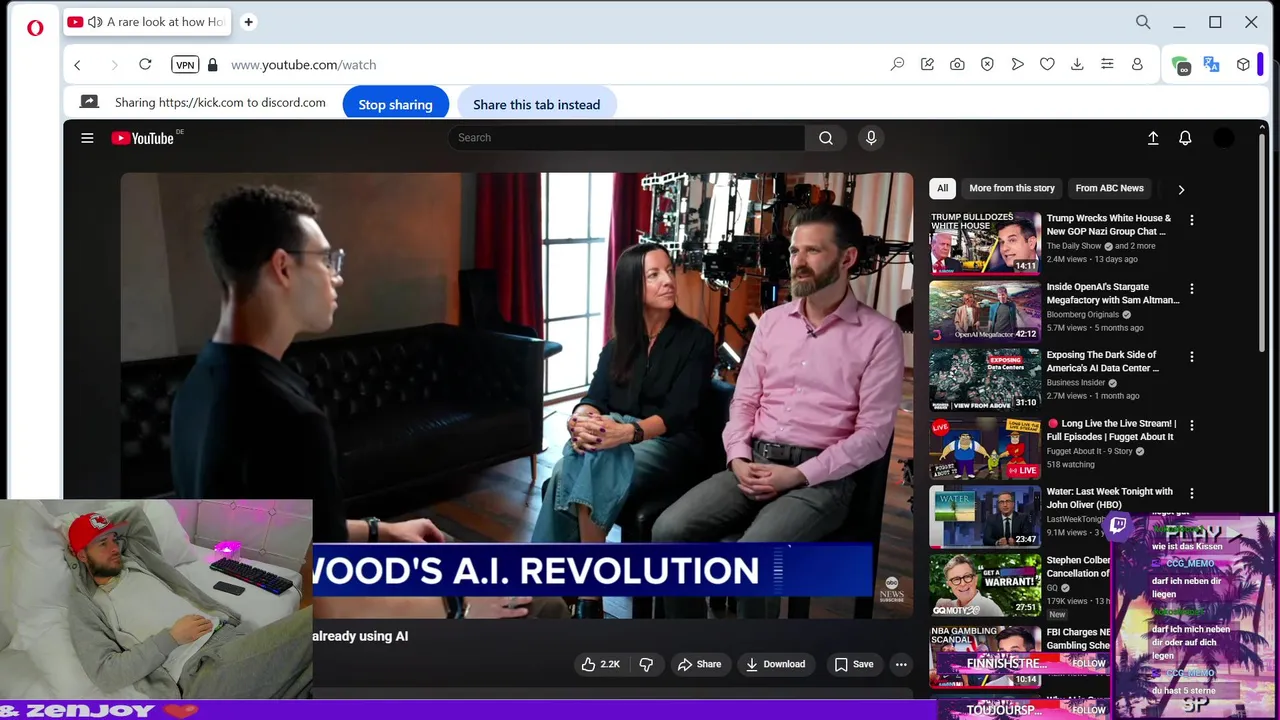Open the ad blocker shield
The height and width of the screenshot is (720, 1280).
[x=987, y=64]
